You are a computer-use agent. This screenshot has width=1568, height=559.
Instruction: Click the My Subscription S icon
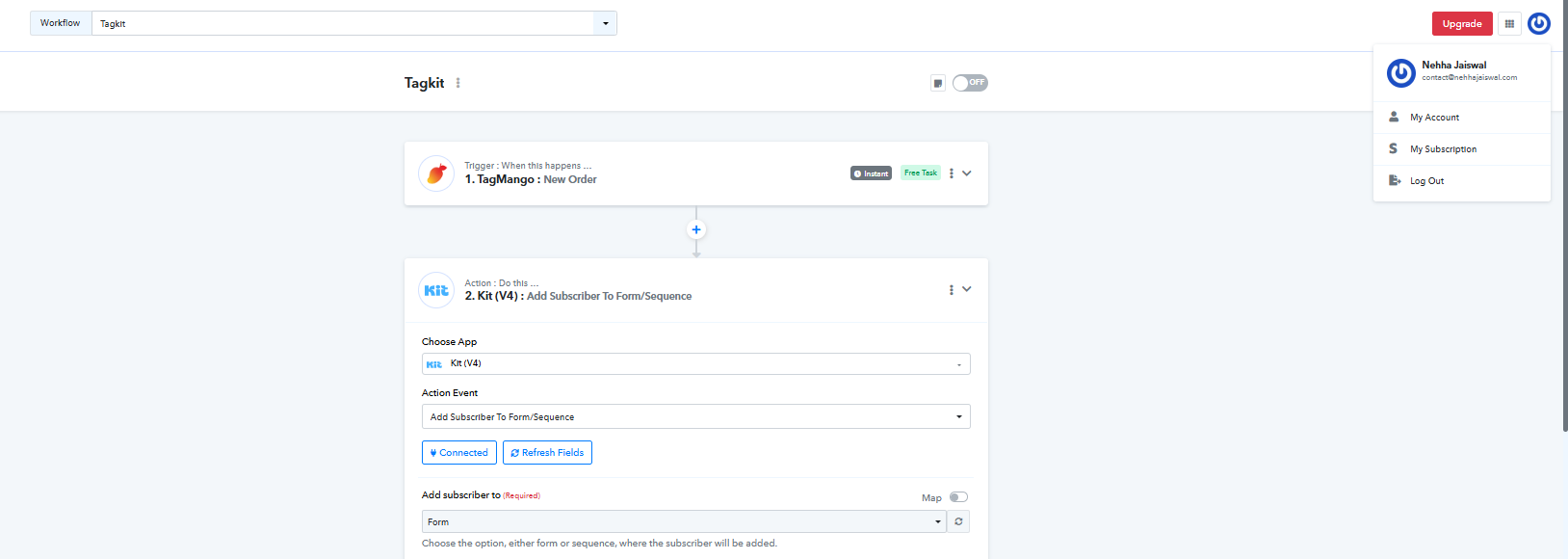click(1393, 148)
